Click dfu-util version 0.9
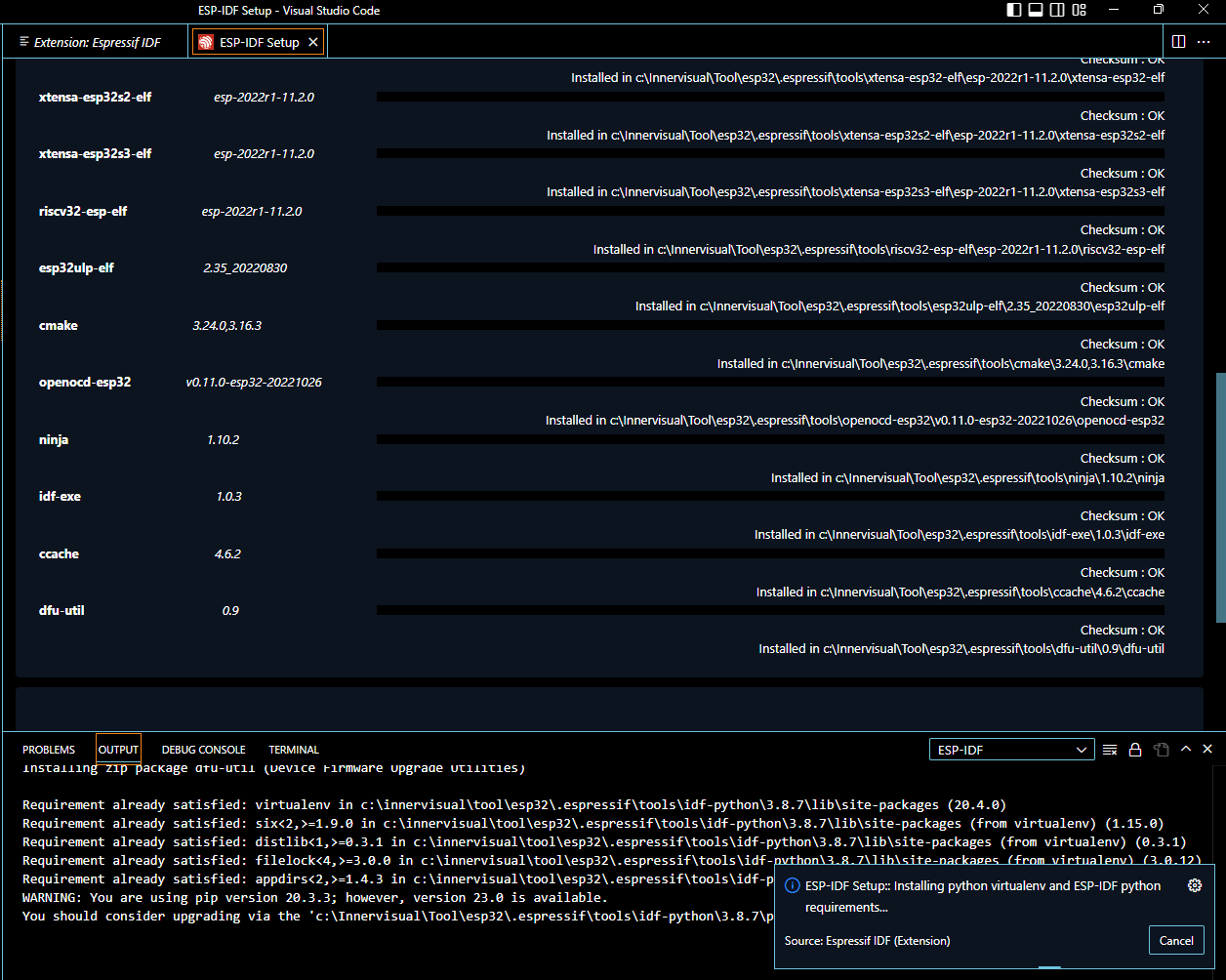This screenshot has height=980, width=1226. tap(230, 610)
